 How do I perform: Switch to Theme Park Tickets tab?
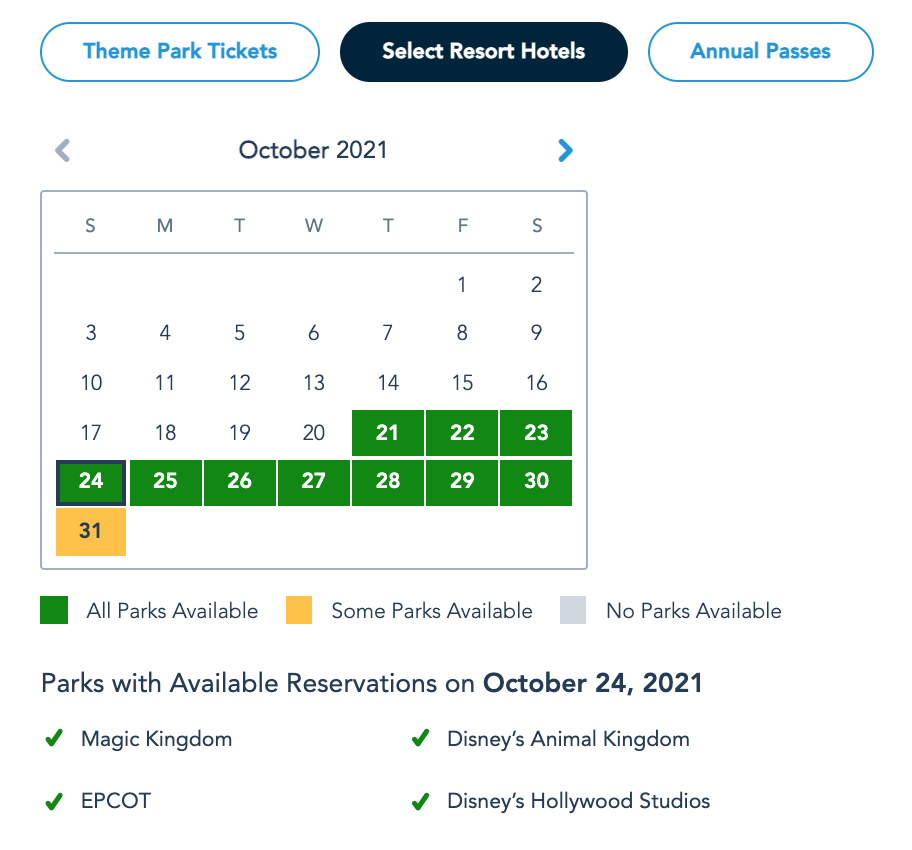click(x=180, y=51)
